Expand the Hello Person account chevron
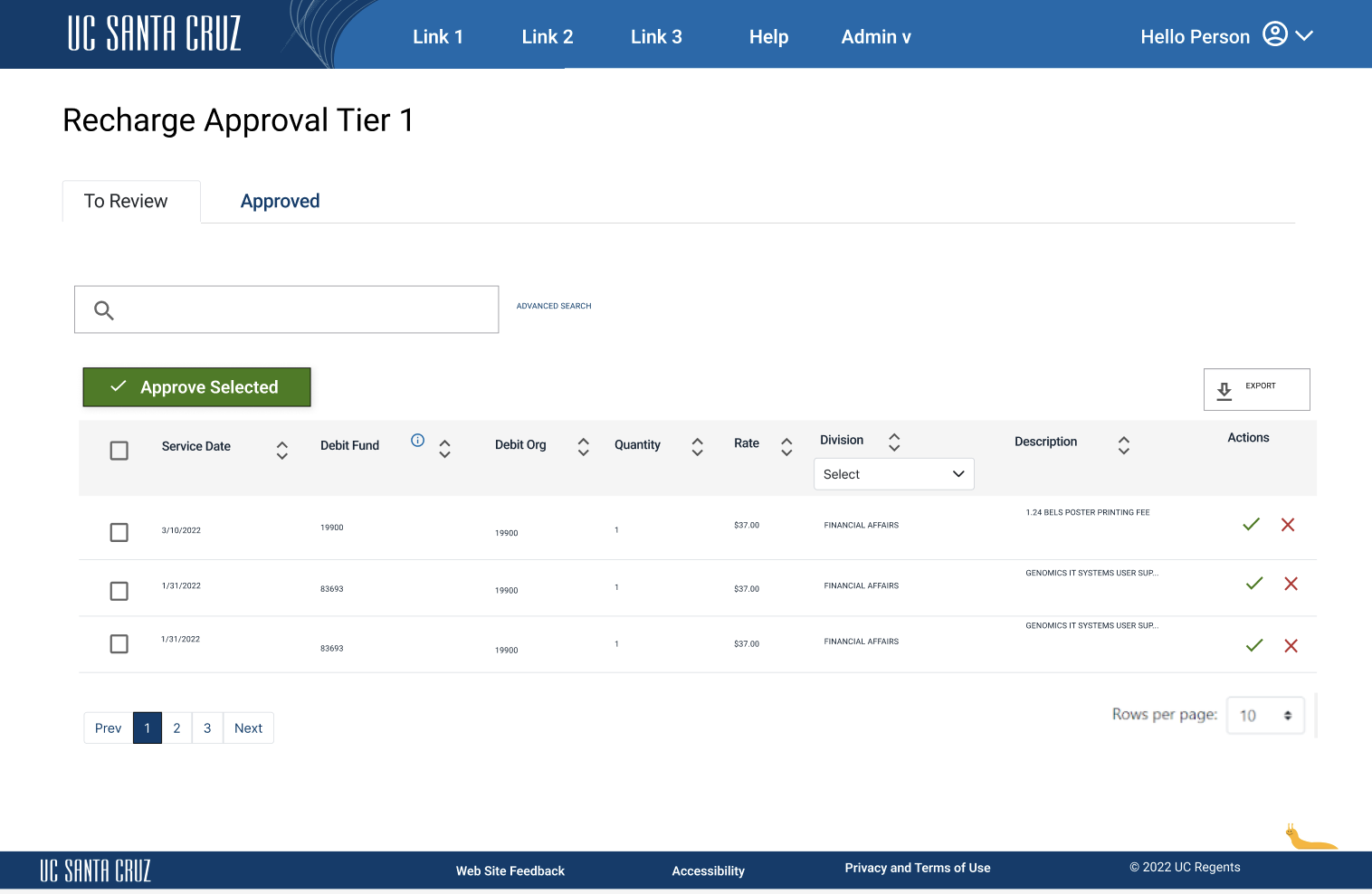Screen dimensions: 1372x894 [x=1304, y=36]
